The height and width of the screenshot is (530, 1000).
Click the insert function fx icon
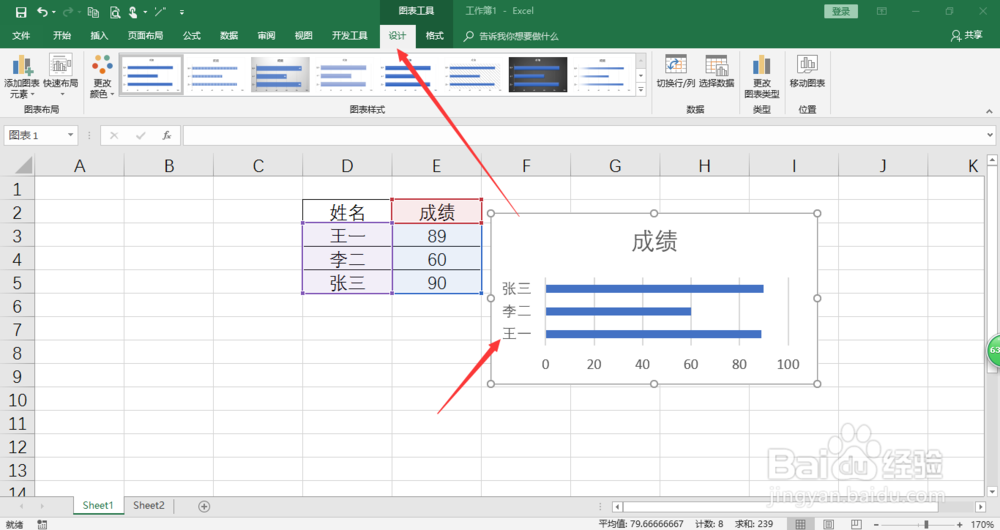coord(166,135)
